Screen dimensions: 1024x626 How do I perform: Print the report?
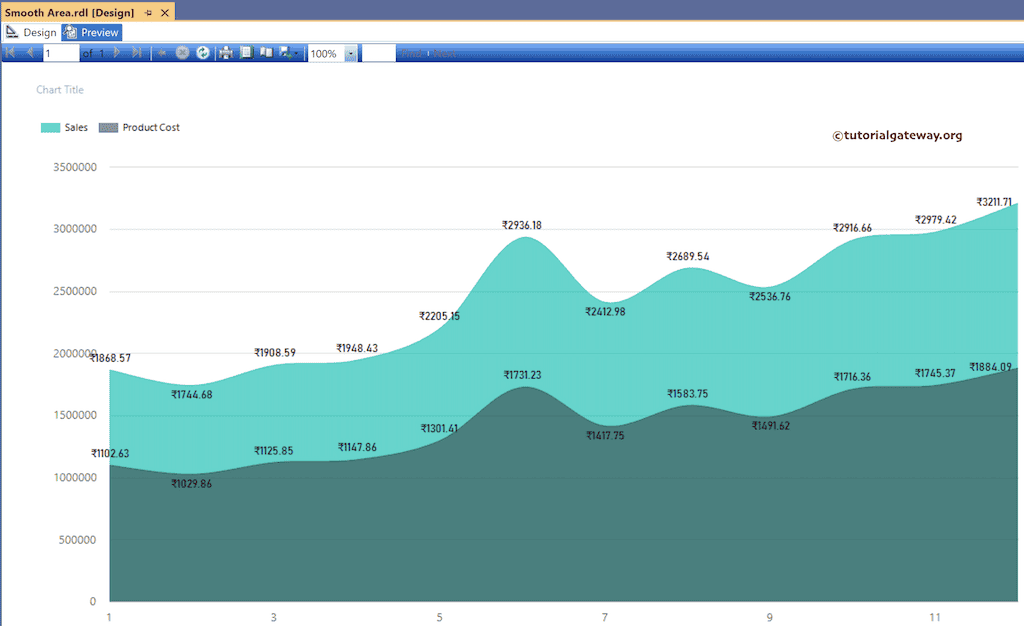coord(226,53)
